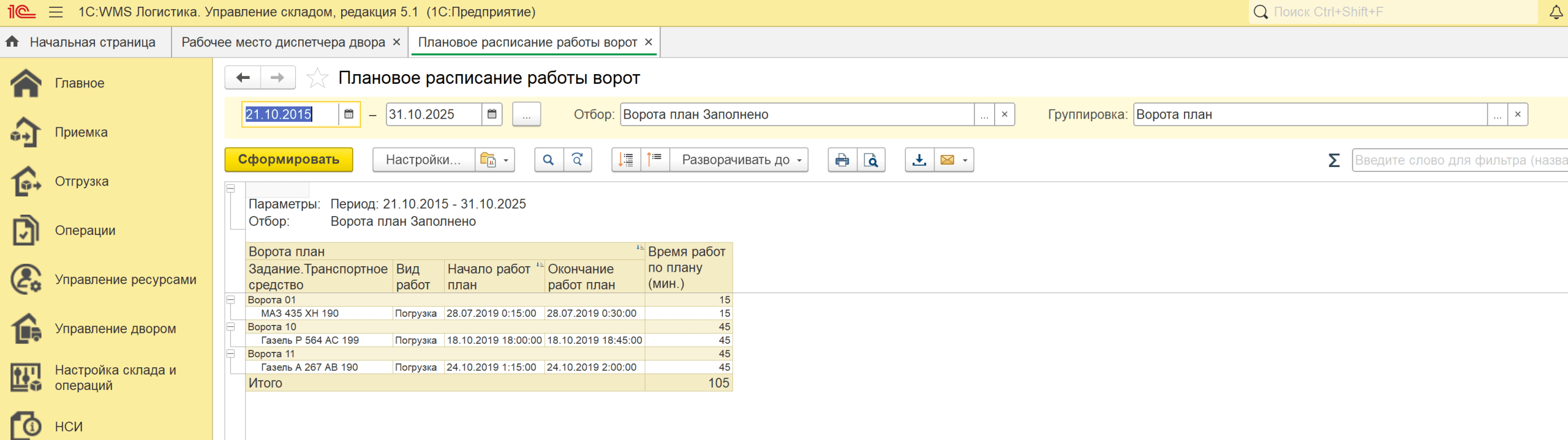The width and height of the screenshot is (1568, 440).
Task: Click the expand all groups icon
Action: (626, 160)
